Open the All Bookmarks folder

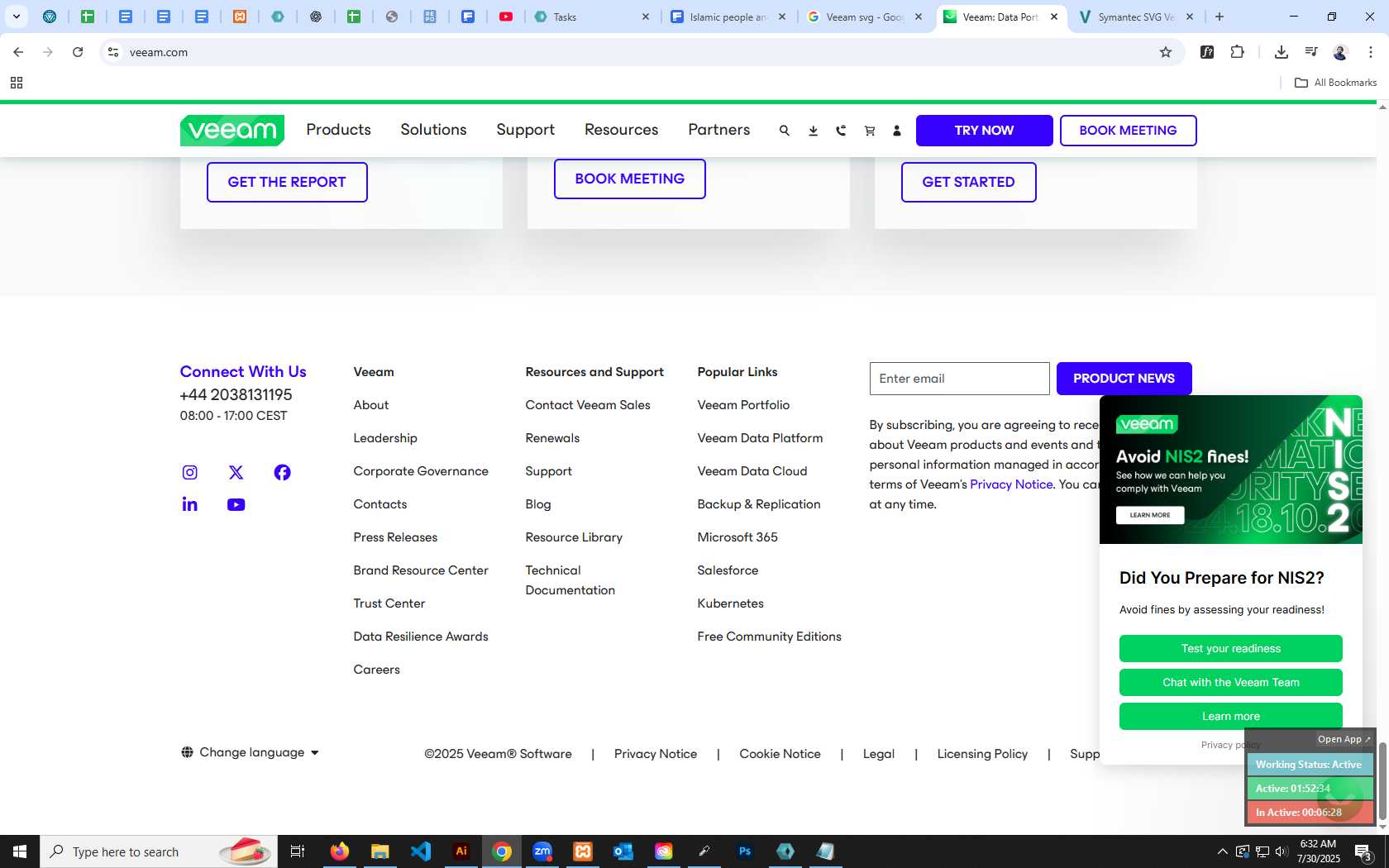1335,83
